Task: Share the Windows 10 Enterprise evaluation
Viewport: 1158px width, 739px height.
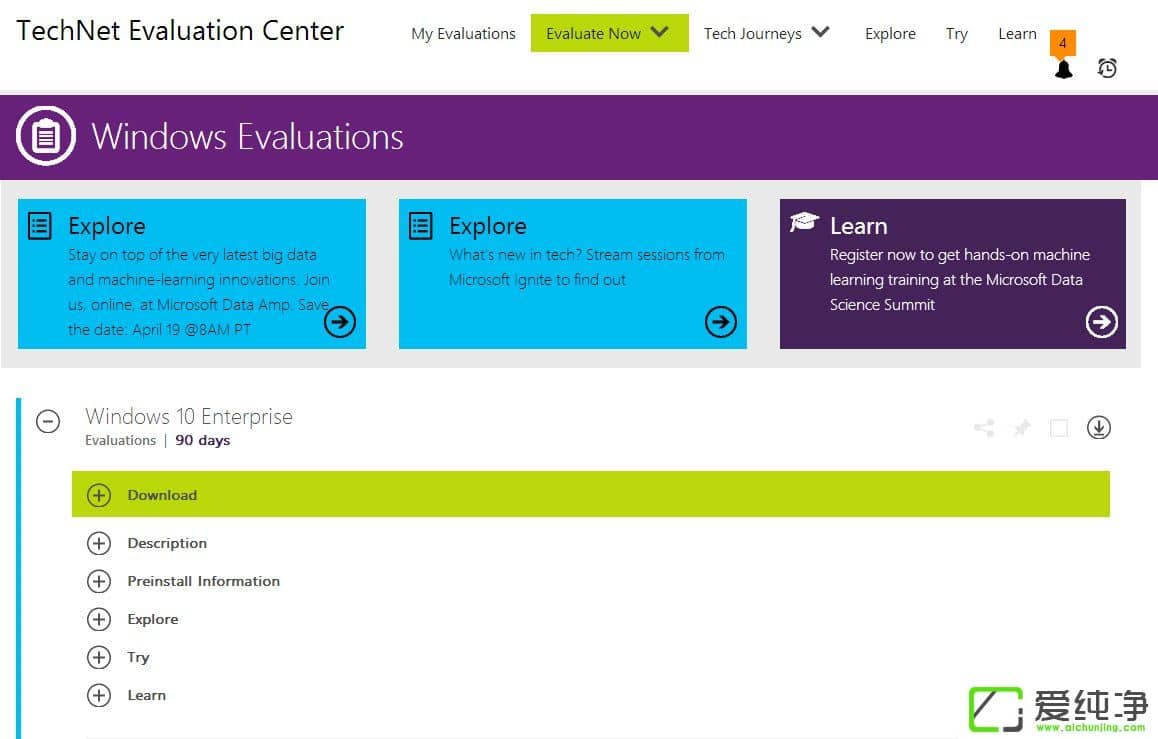Action: 984,428
